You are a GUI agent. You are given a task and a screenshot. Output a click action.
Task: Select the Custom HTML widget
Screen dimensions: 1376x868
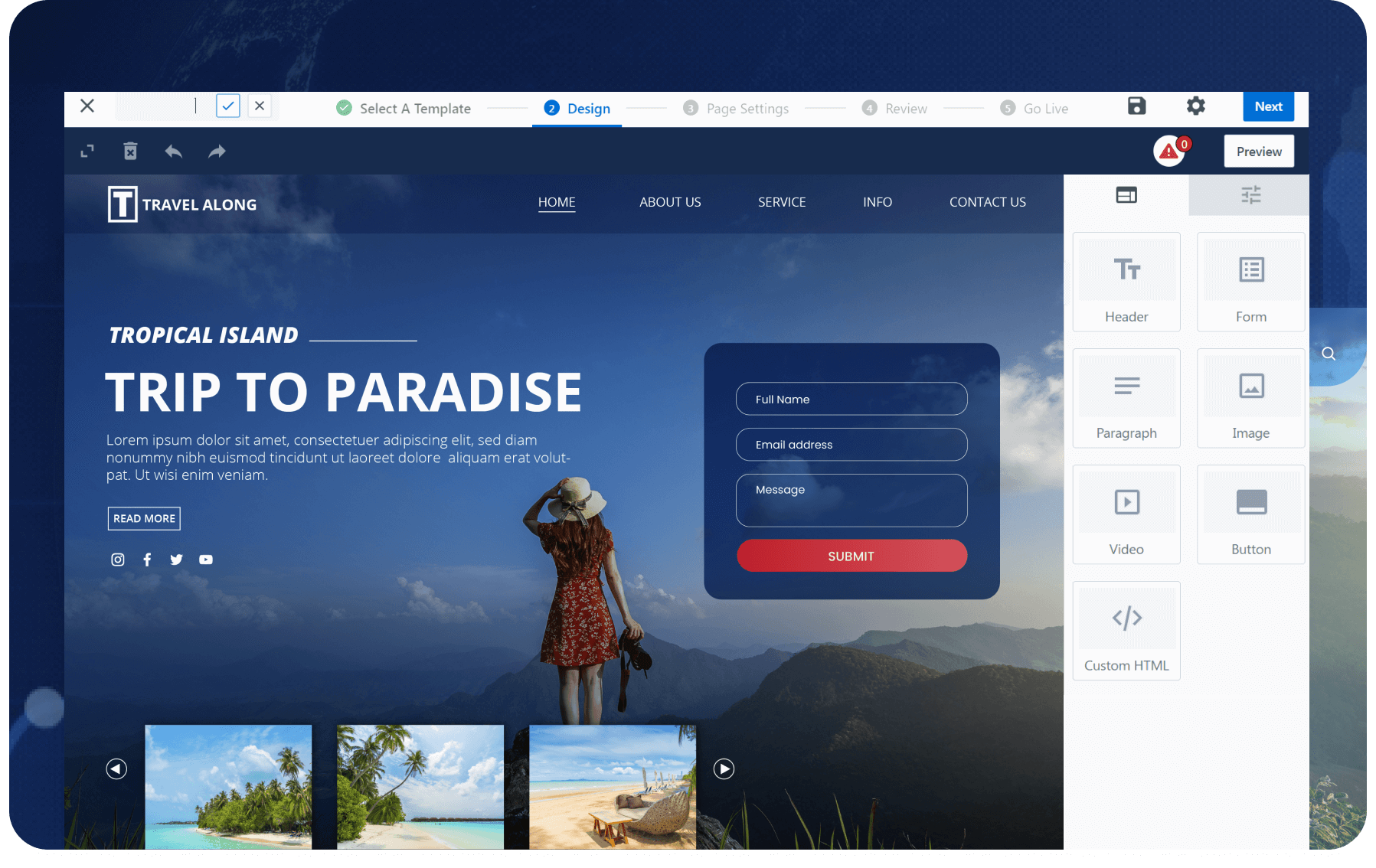(1126, 631)
